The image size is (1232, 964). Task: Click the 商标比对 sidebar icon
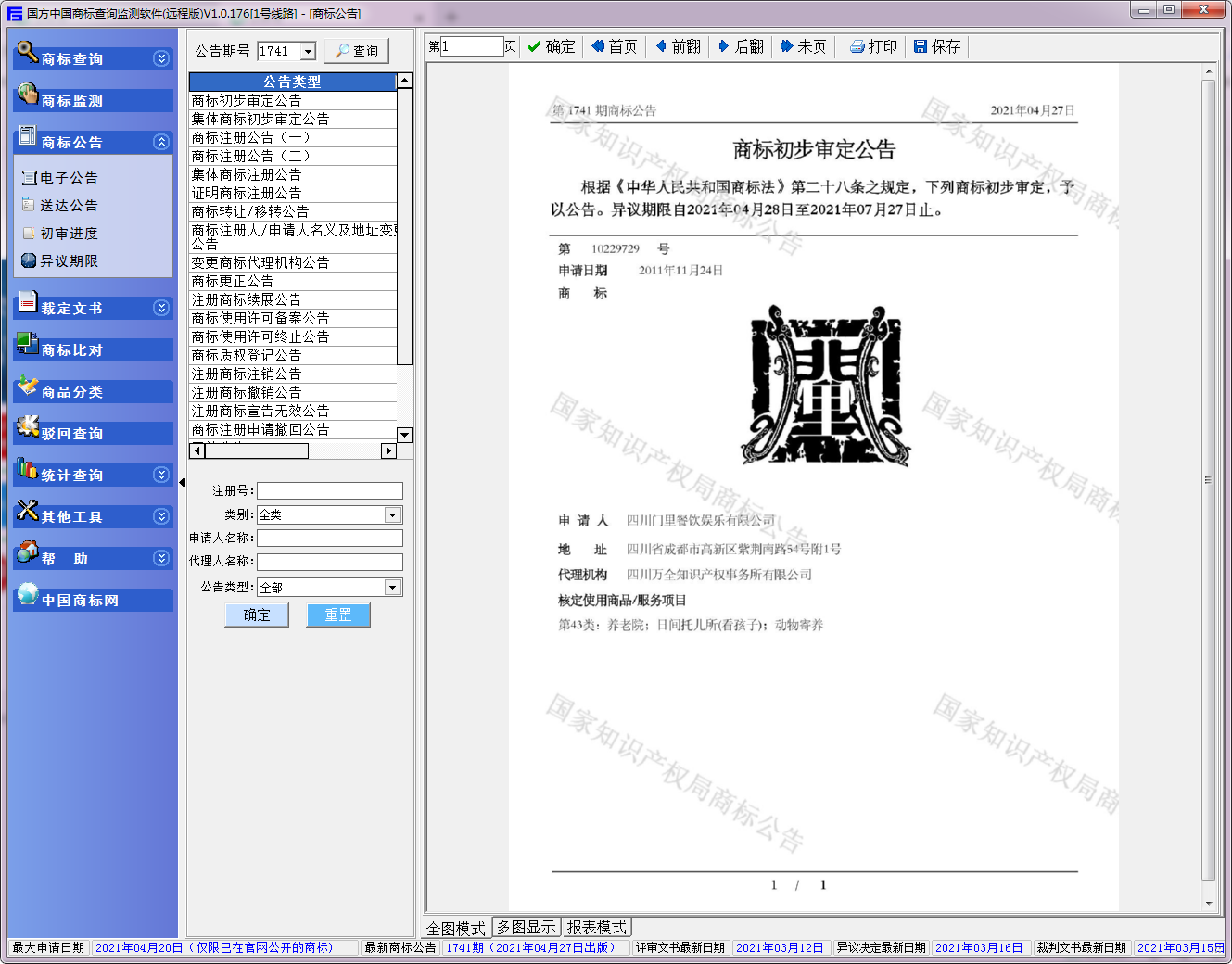[x=27, y=344]
